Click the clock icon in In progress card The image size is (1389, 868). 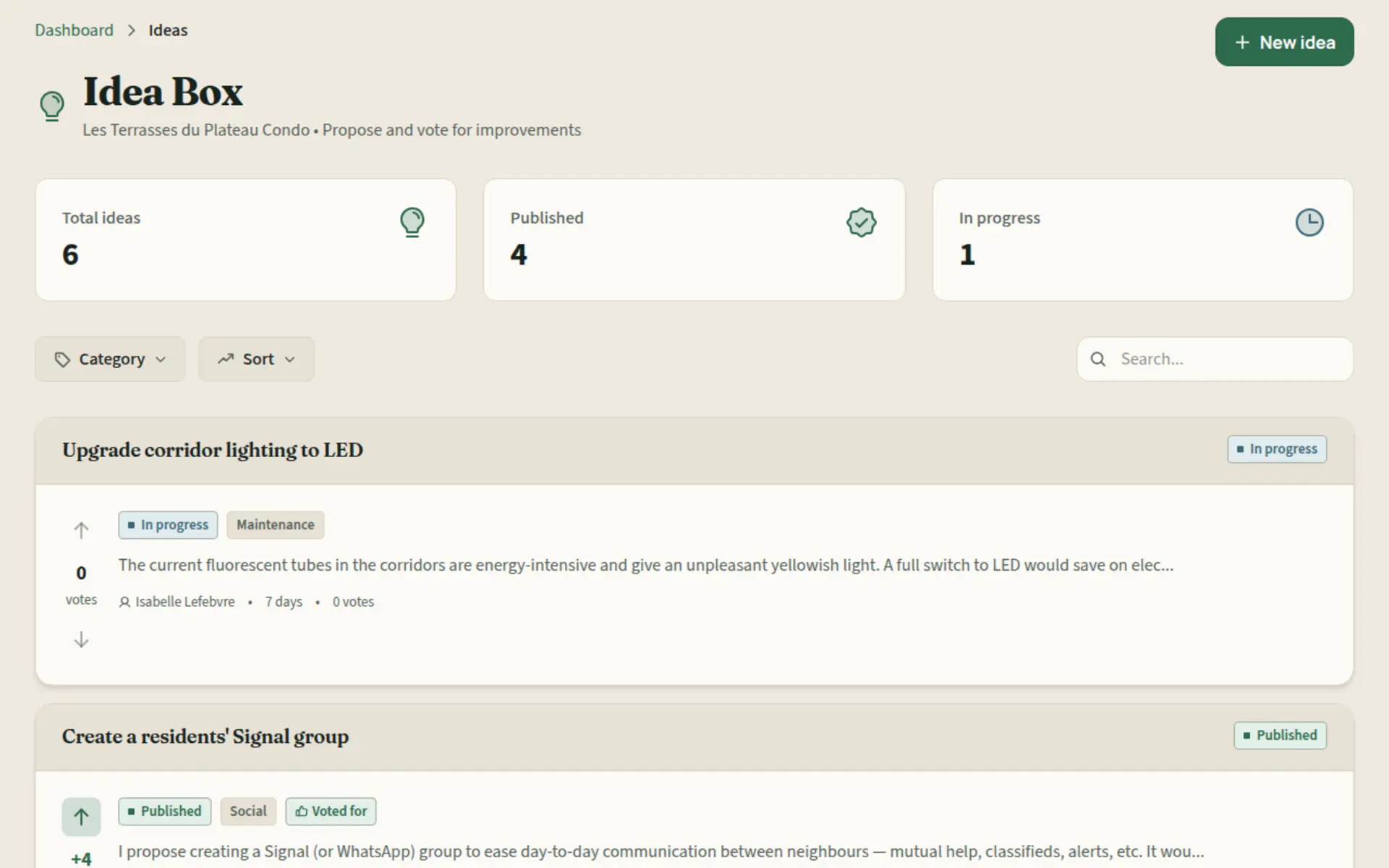tap(1309, 222)
